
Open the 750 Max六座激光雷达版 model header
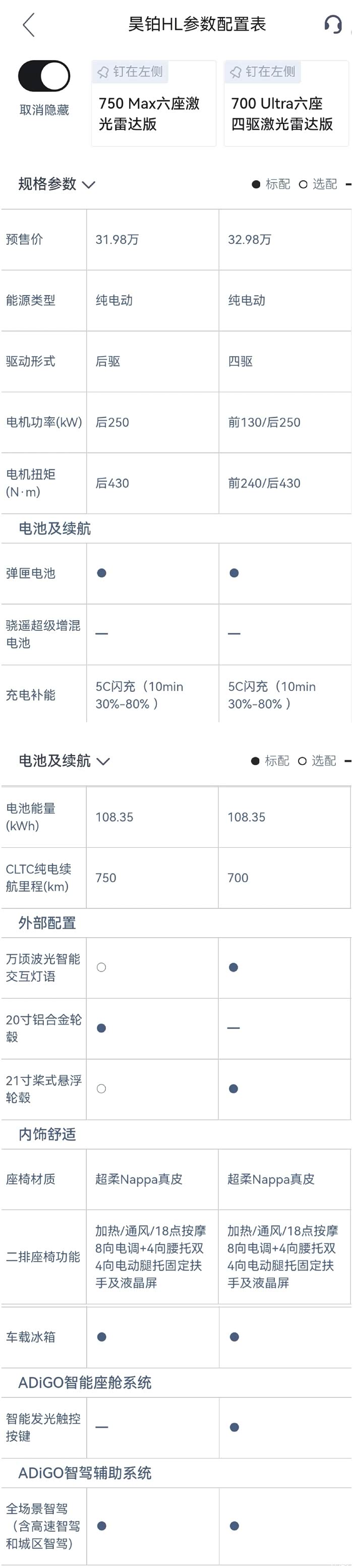coord(149,114)
